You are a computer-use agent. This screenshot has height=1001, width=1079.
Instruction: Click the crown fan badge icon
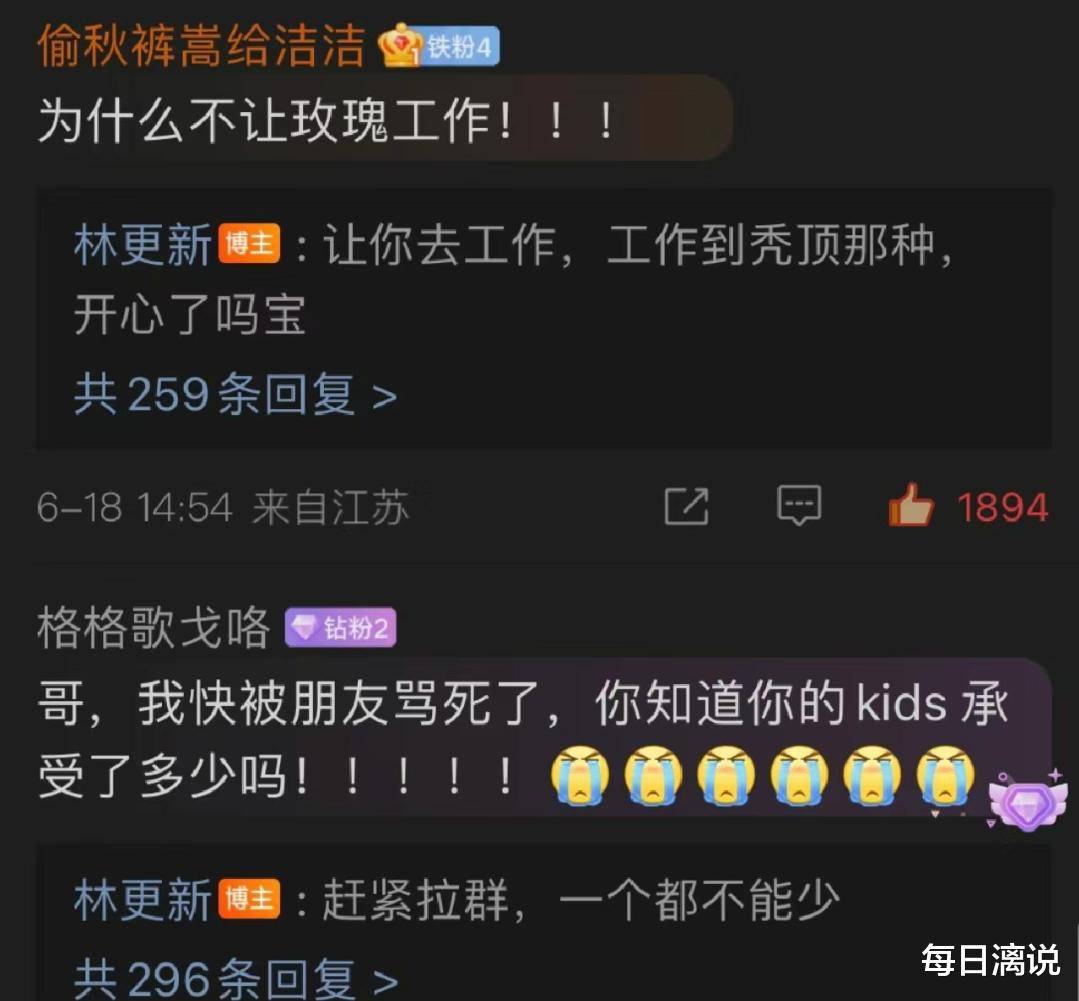point(400,45)
